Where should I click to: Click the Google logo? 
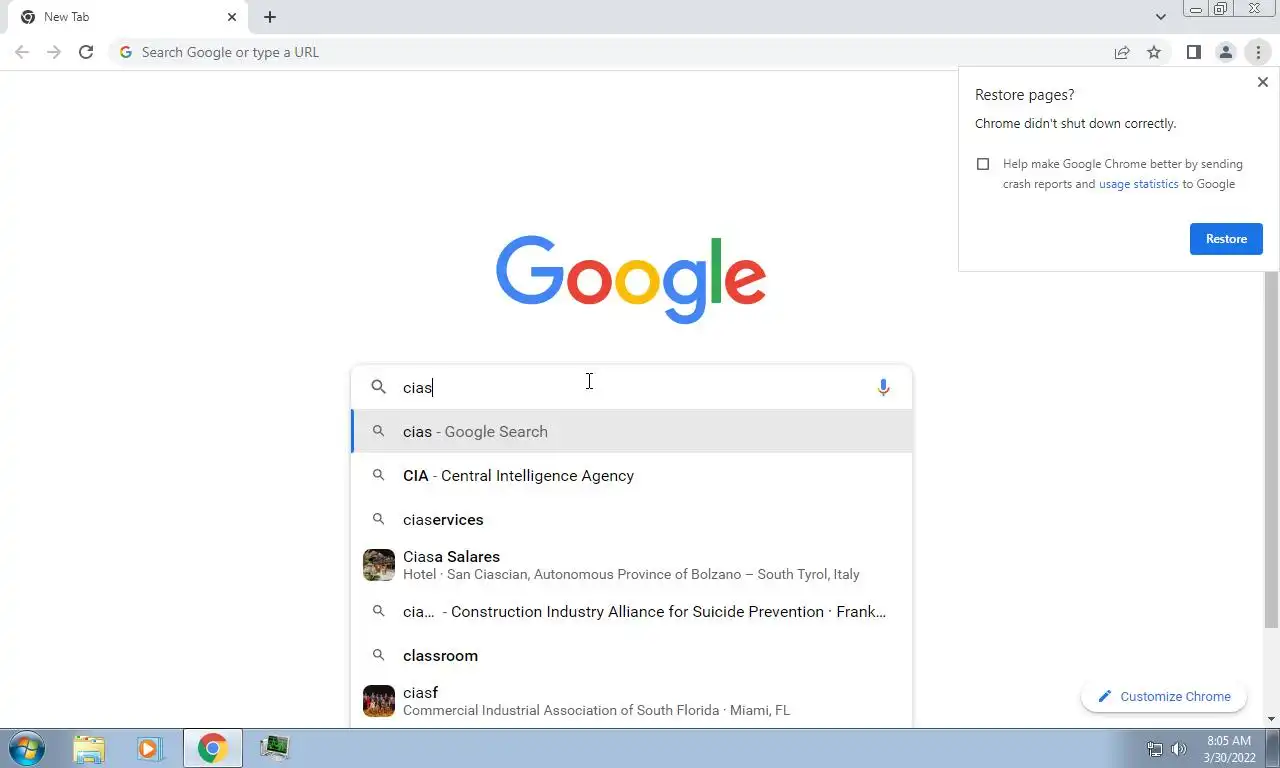click(x=631, y=279)
